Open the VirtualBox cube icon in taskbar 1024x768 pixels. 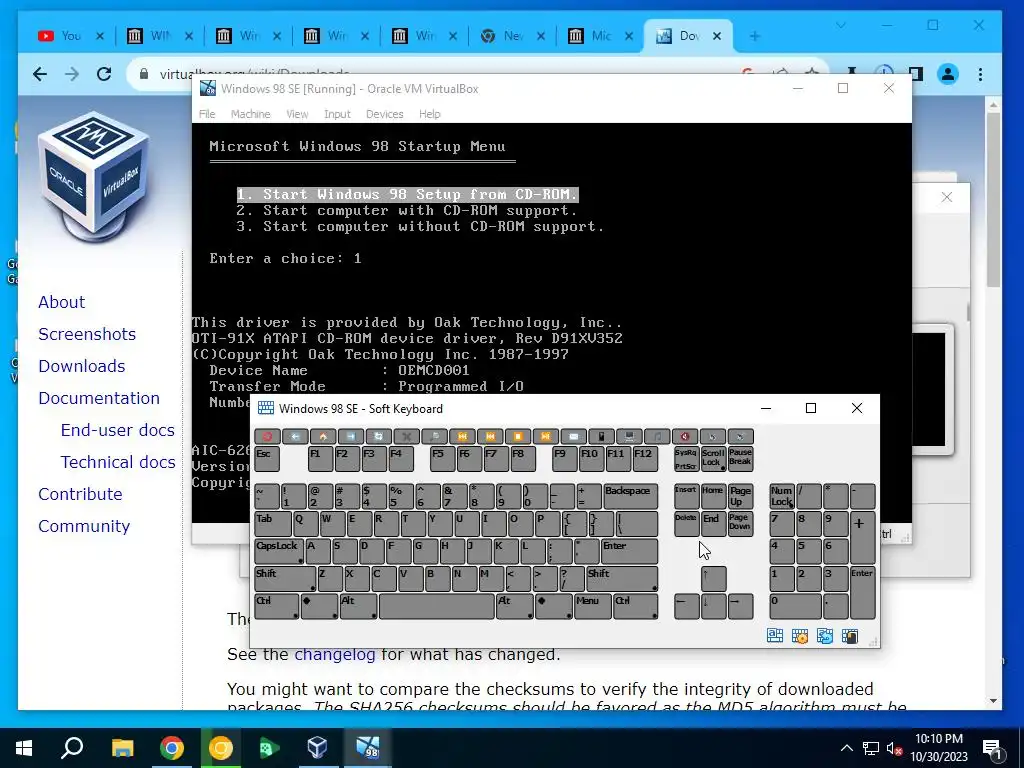click(x=317, y=748)
